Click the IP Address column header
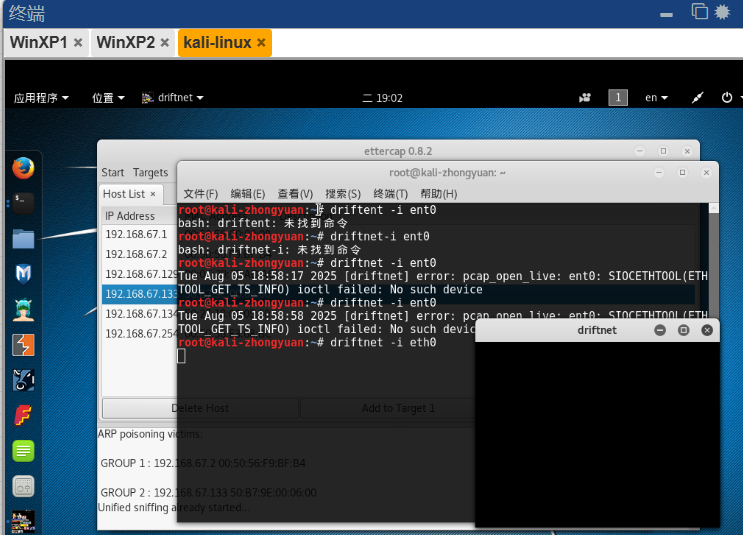743x535 pixels. pos(139,216)
